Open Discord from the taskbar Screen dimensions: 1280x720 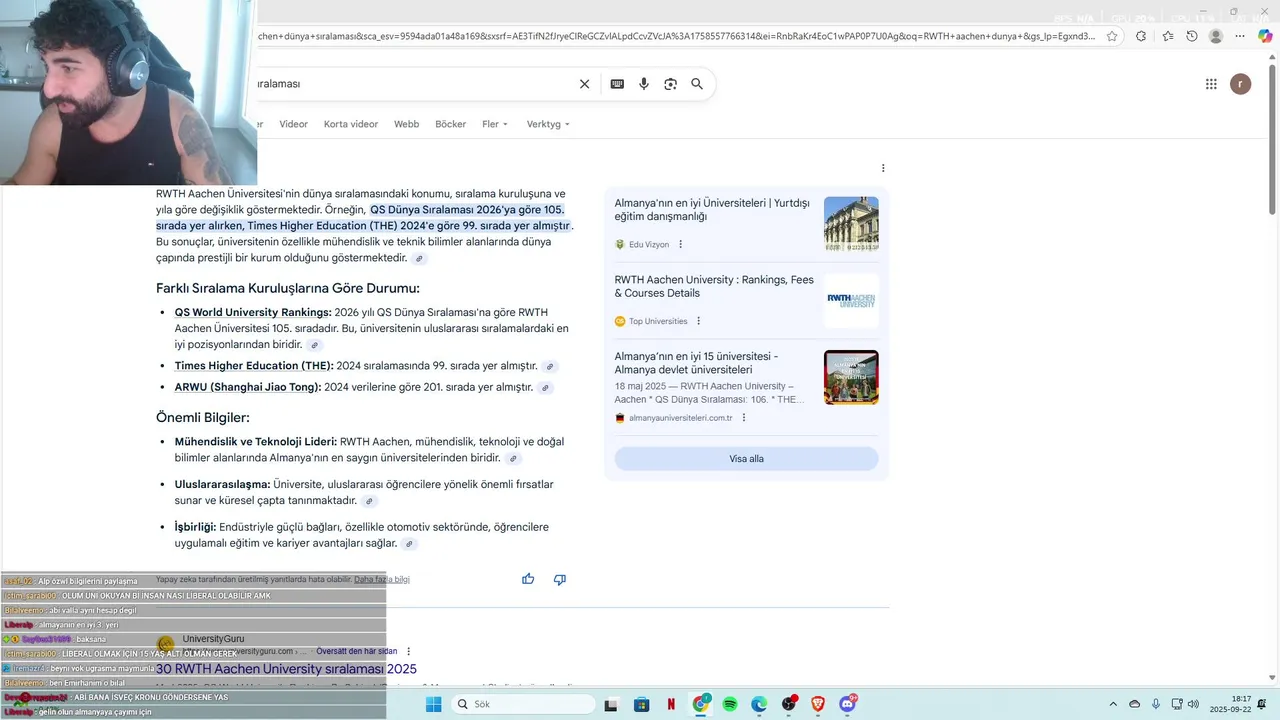[848, 704]
